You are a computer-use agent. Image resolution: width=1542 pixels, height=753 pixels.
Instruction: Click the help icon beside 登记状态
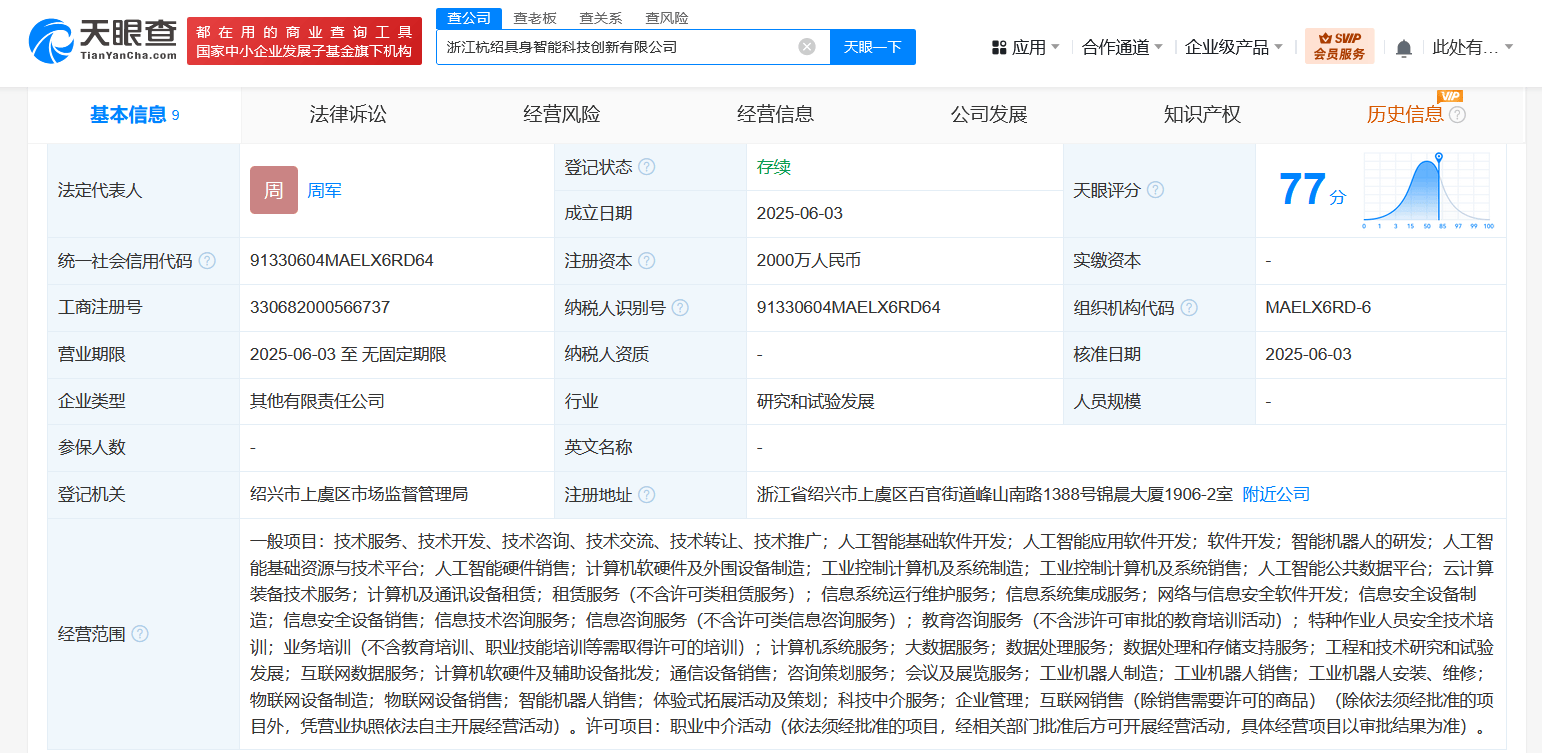click(647, 167)
